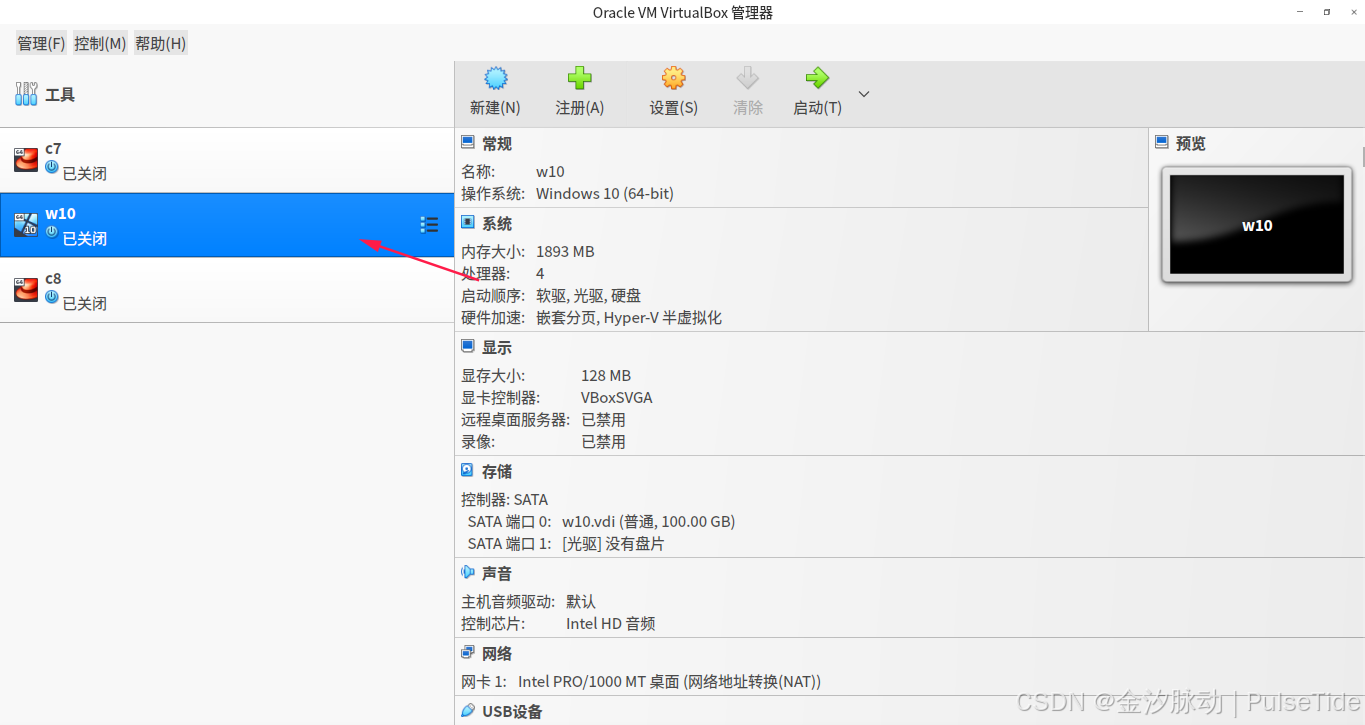
Task: Open the dropdown arrow next to 启动(T)
Action: (864, 94)
